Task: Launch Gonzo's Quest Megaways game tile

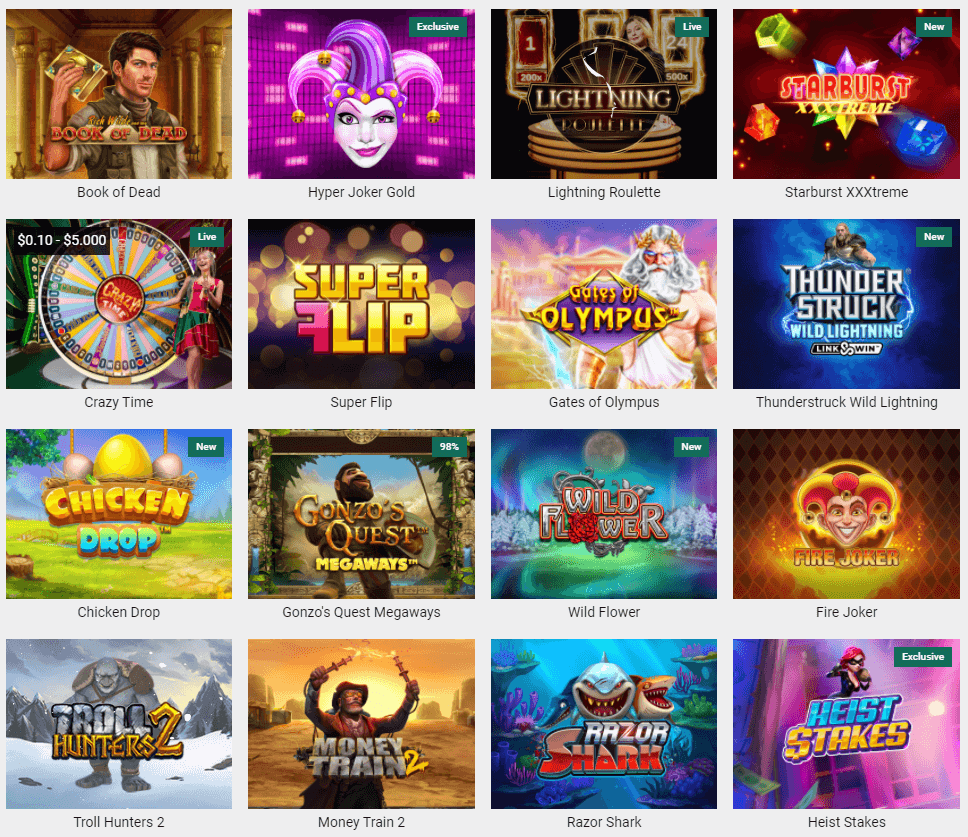Action: [361, 514]
